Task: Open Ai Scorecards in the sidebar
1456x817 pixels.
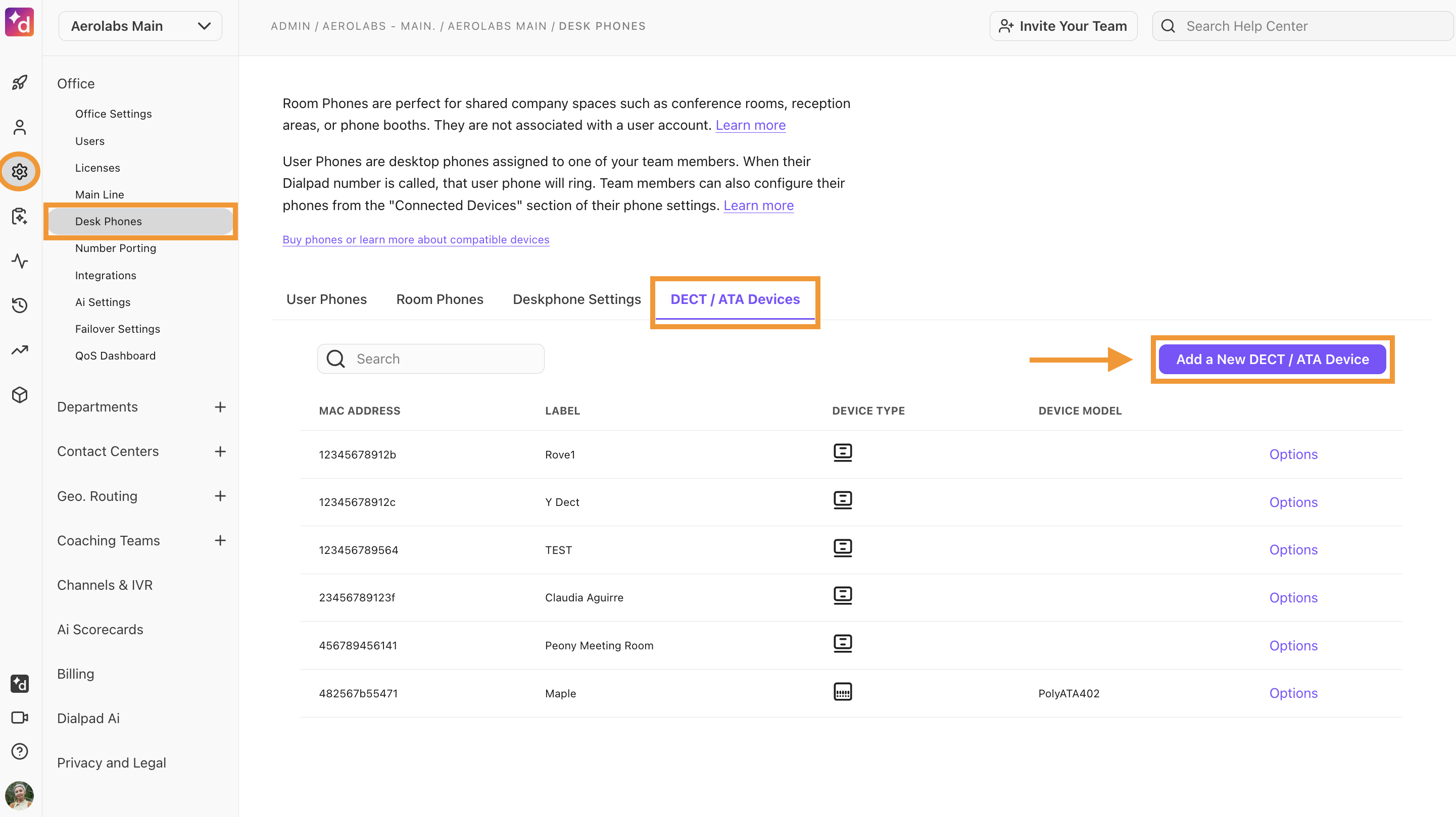Action: tap(100, 630)
